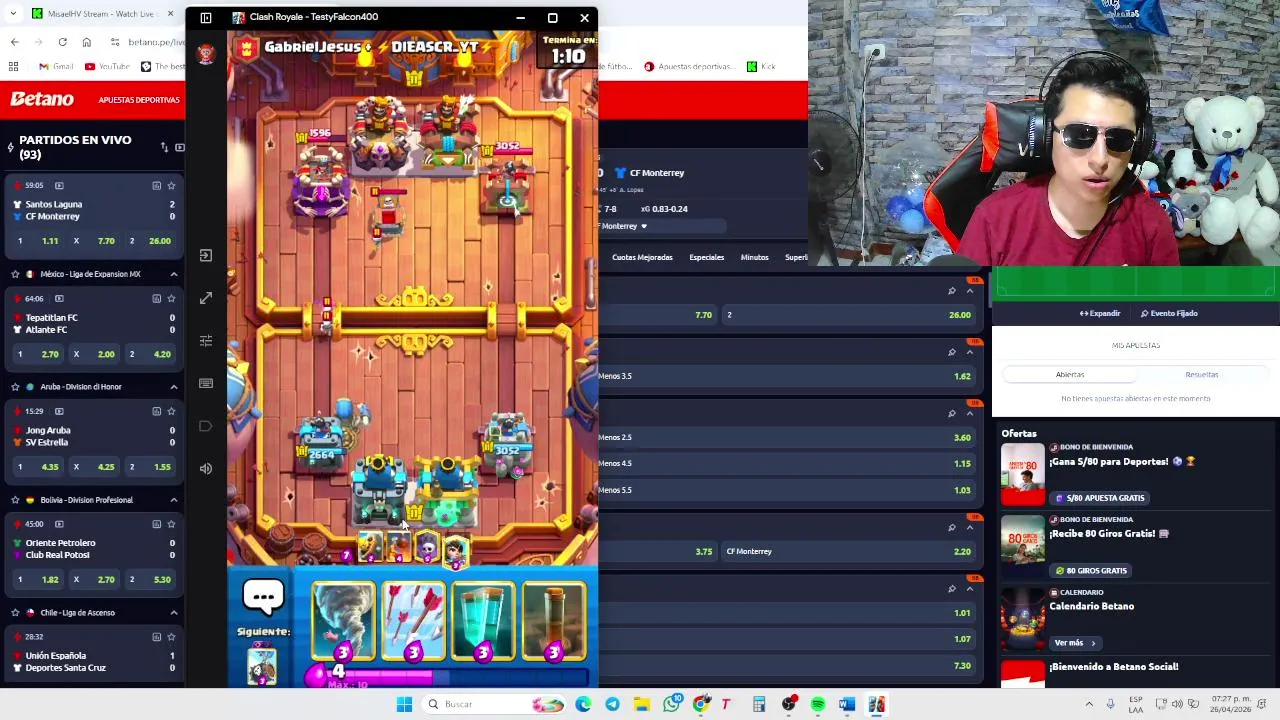Collapse Aruba Division di Honor section
The height and width of the screenshot is (720, 1280).
174,387
